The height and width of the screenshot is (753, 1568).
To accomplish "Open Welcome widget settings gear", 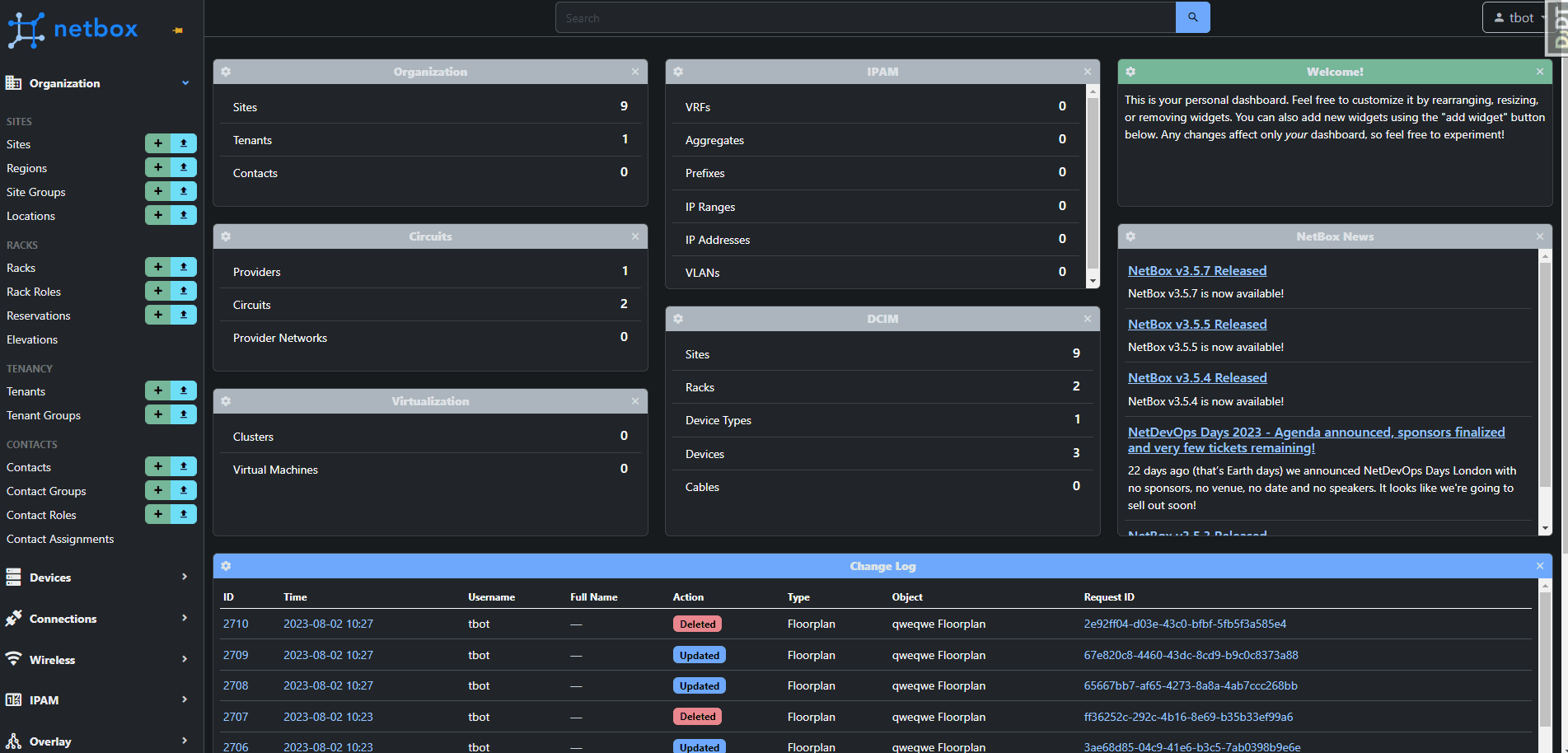I will pos(1130,72).
